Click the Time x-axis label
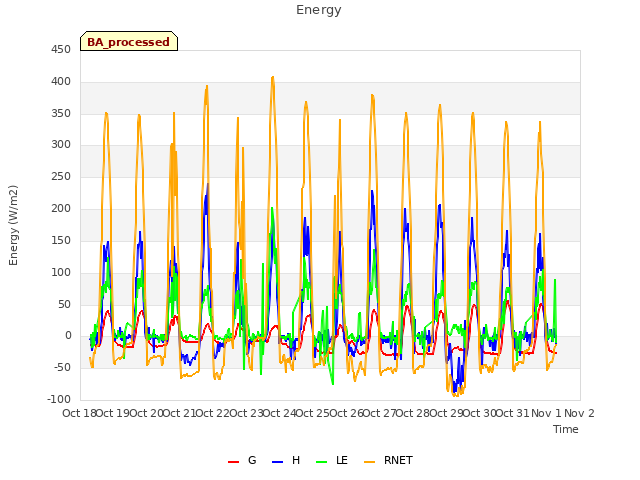 566,429
